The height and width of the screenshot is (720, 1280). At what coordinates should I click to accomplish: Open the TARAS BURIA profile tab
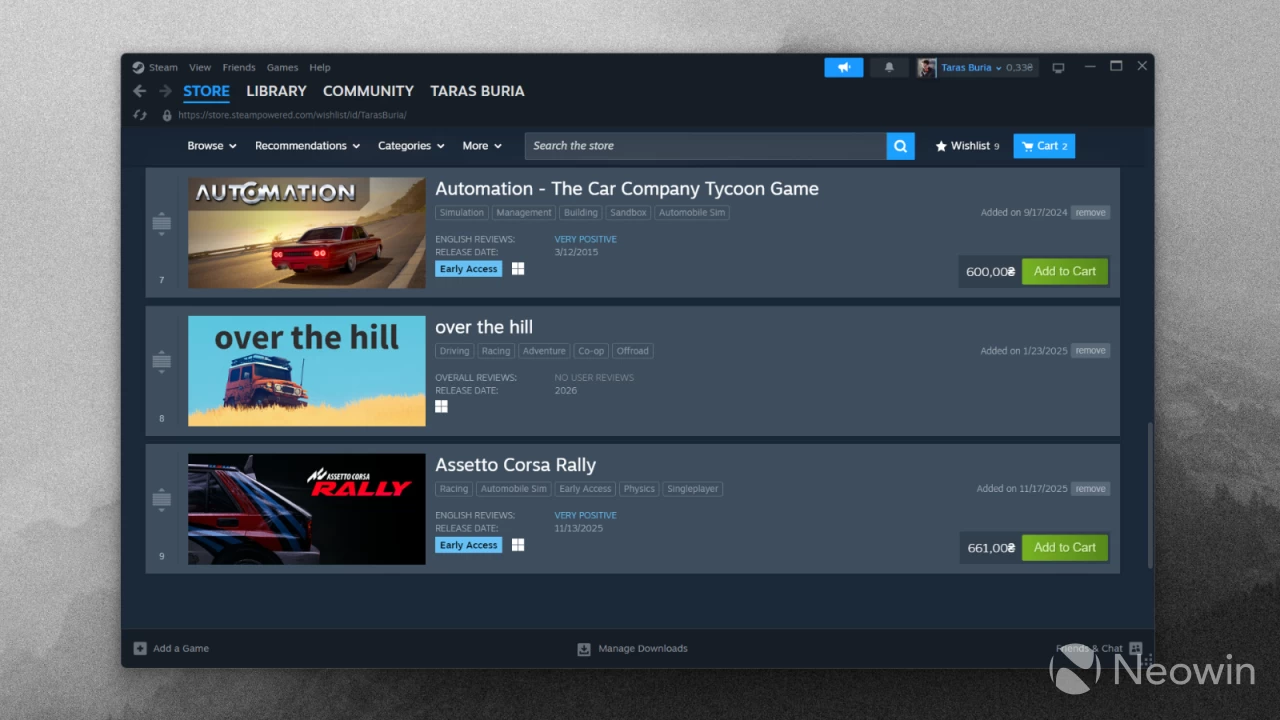[x=477, y=91]
